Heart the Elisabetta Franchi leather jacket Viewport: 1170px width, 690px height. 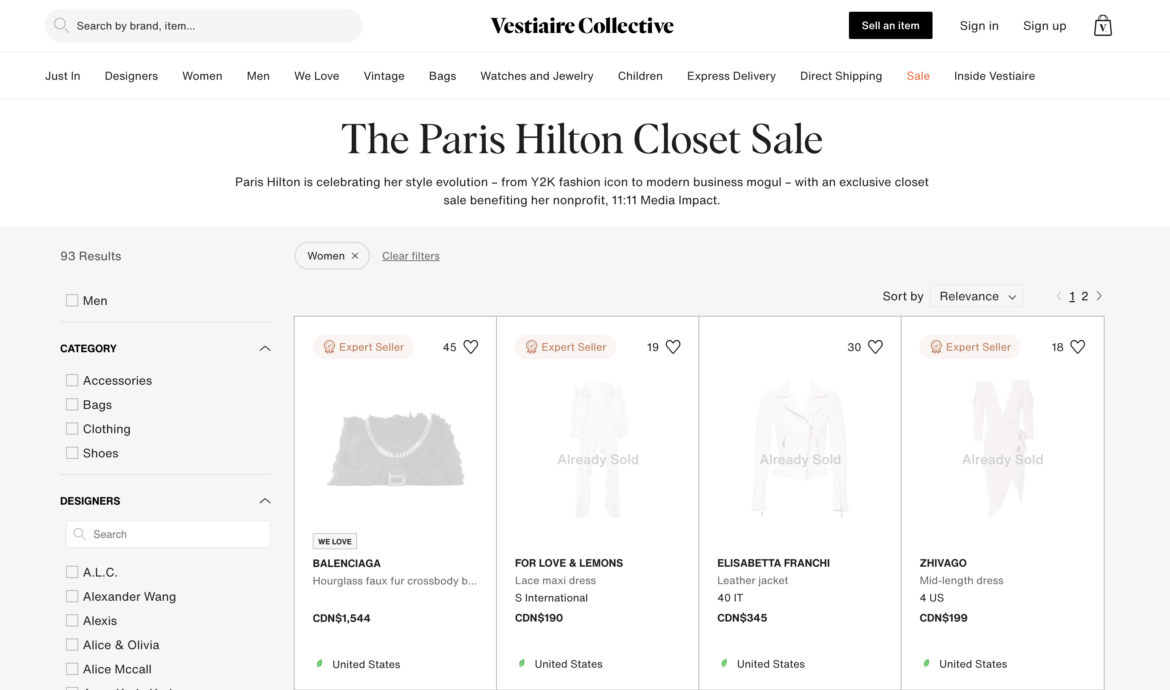click(x=876, y=346)
